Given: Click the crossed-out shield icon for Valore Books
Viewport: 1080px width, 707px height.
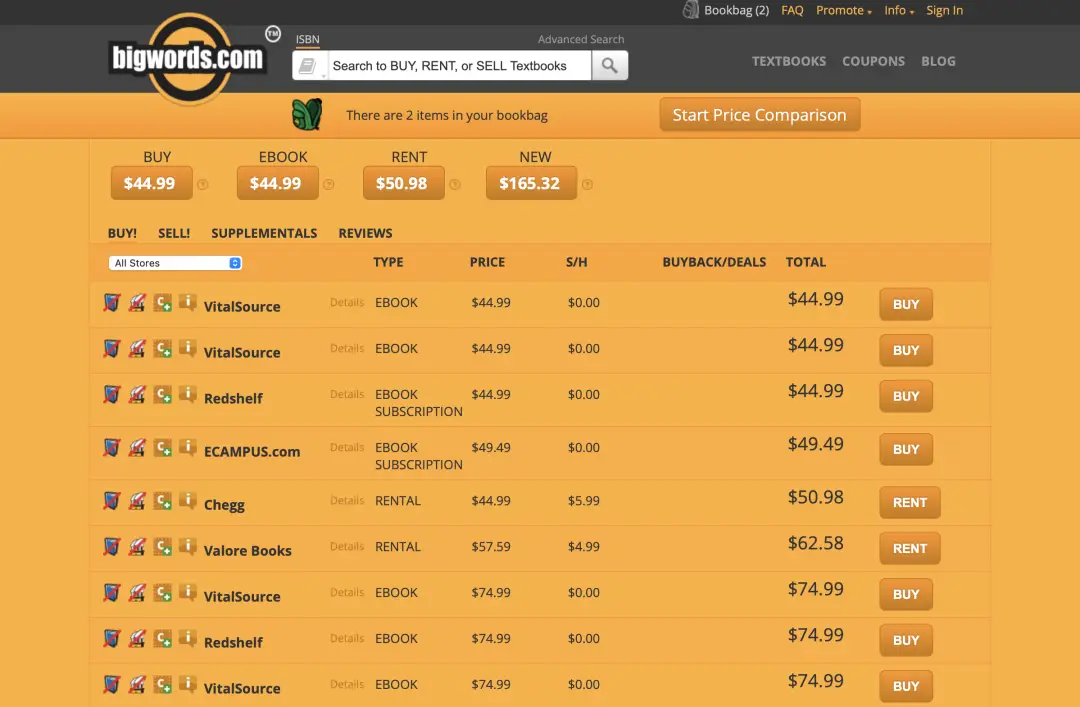Looking at the screenshot, I should [112, 547].
